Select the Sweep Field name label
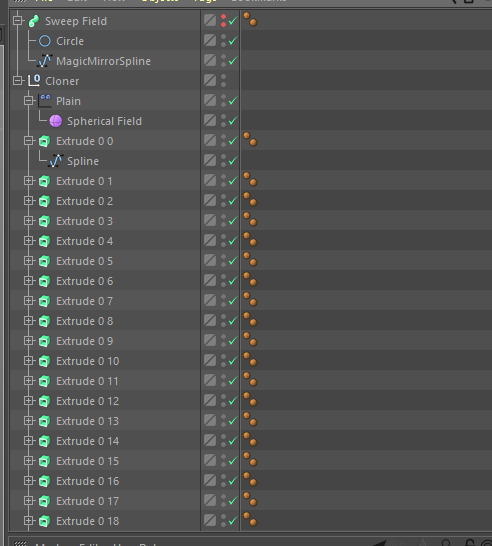 [76, 21]
